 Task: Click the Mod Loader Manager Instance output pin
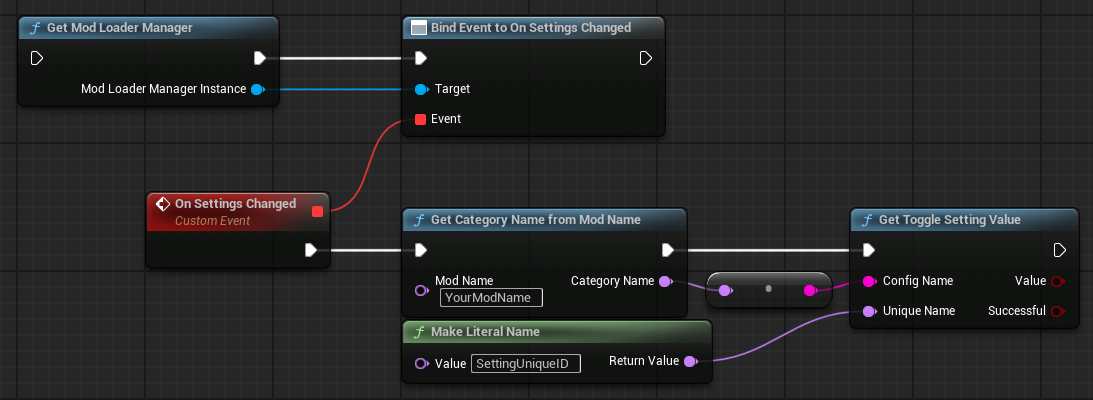[257, 89]
